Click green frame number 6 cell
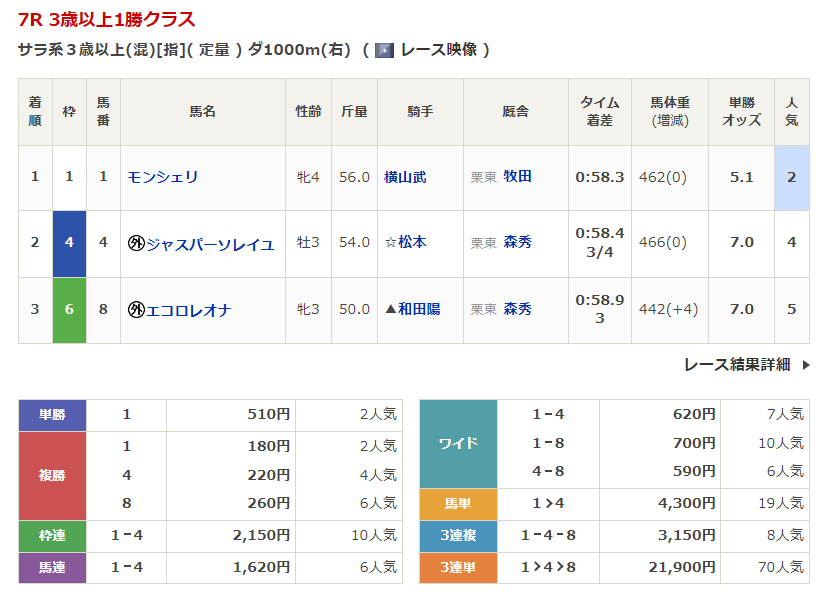This screenshot has height=595, width=826. point(69,310)
